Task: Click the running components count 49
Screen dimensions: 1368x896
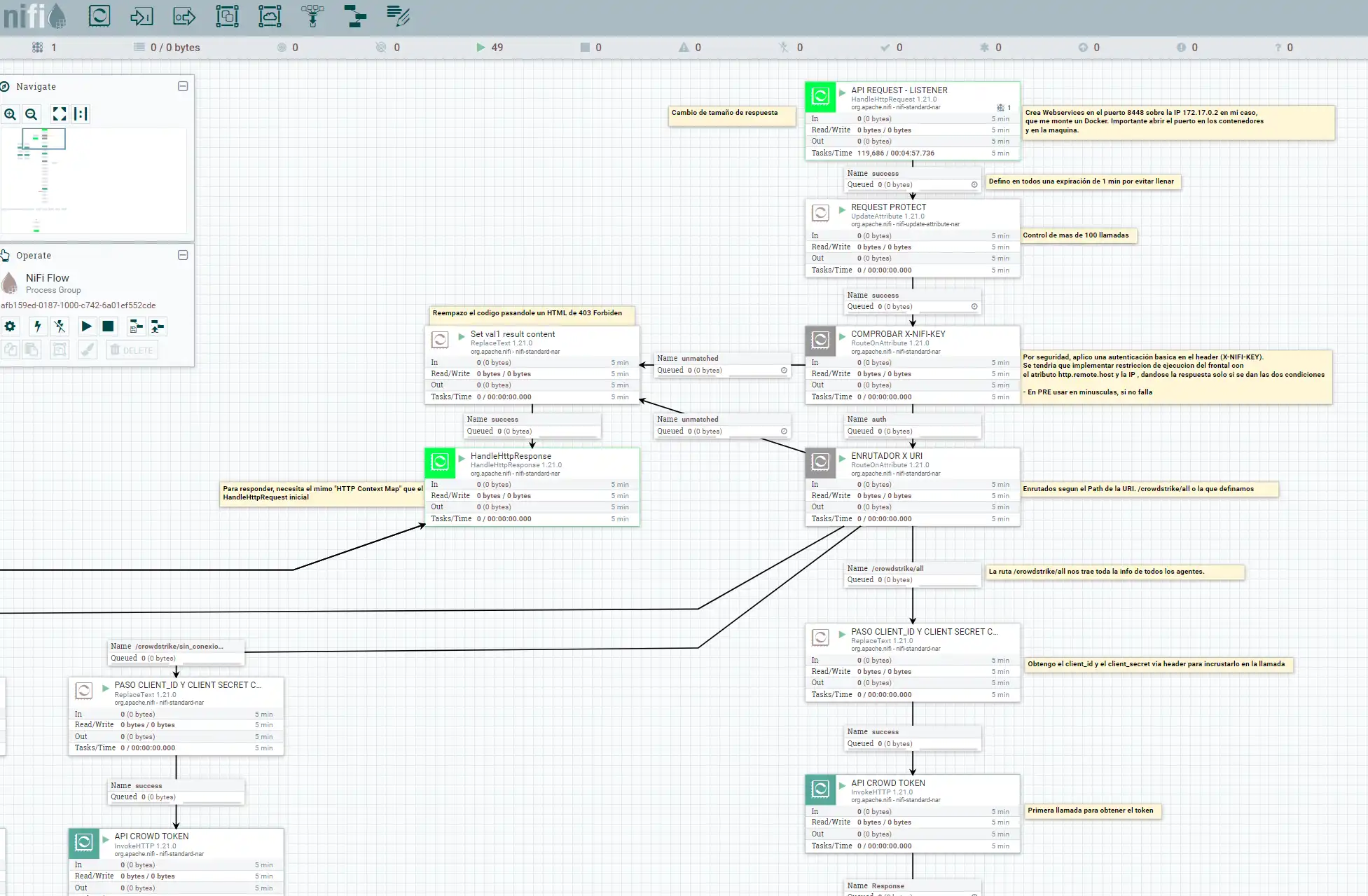Action: coord(490,47)
